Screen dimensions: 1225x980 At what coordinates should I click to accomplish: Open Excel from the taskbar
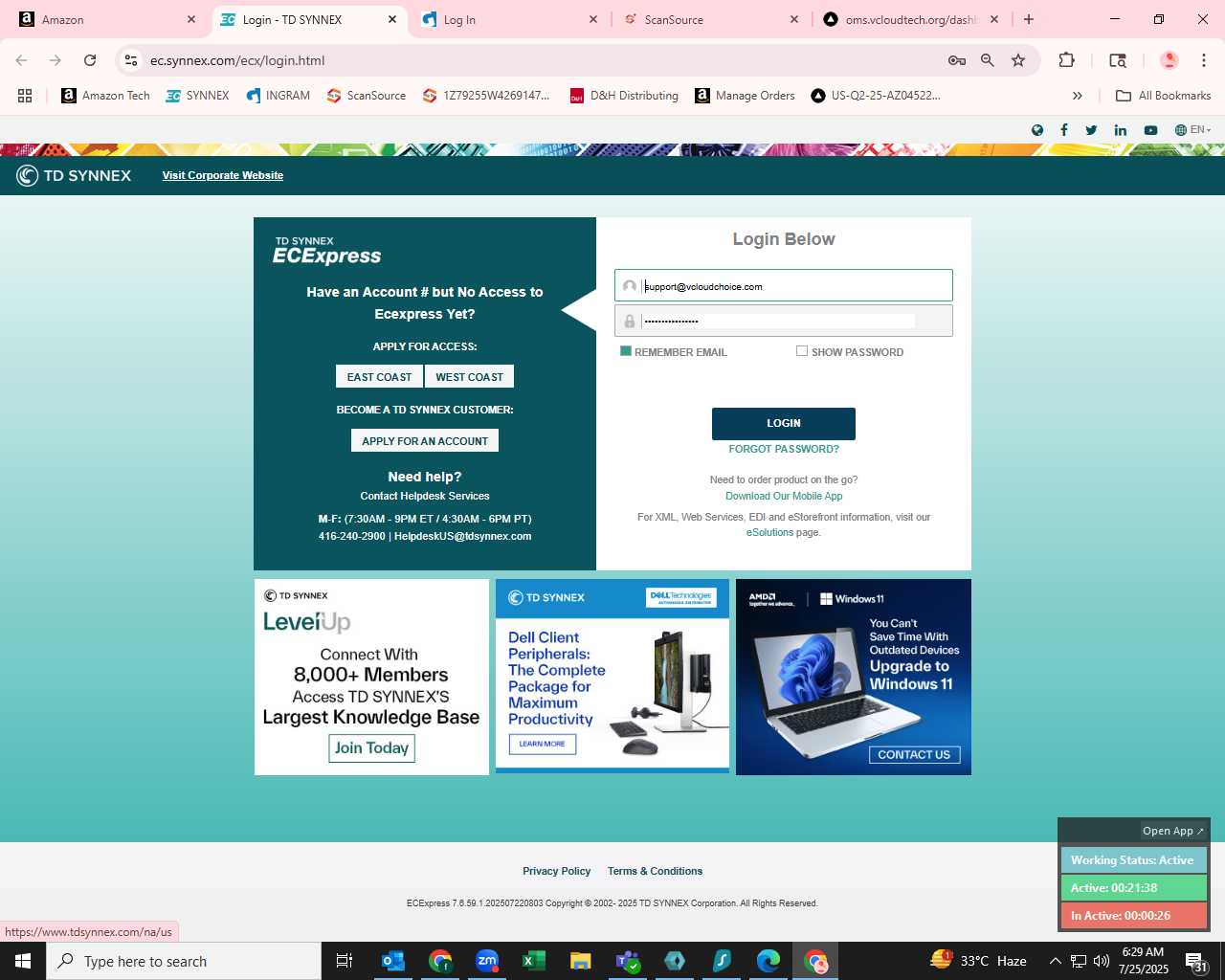[534, 961]
